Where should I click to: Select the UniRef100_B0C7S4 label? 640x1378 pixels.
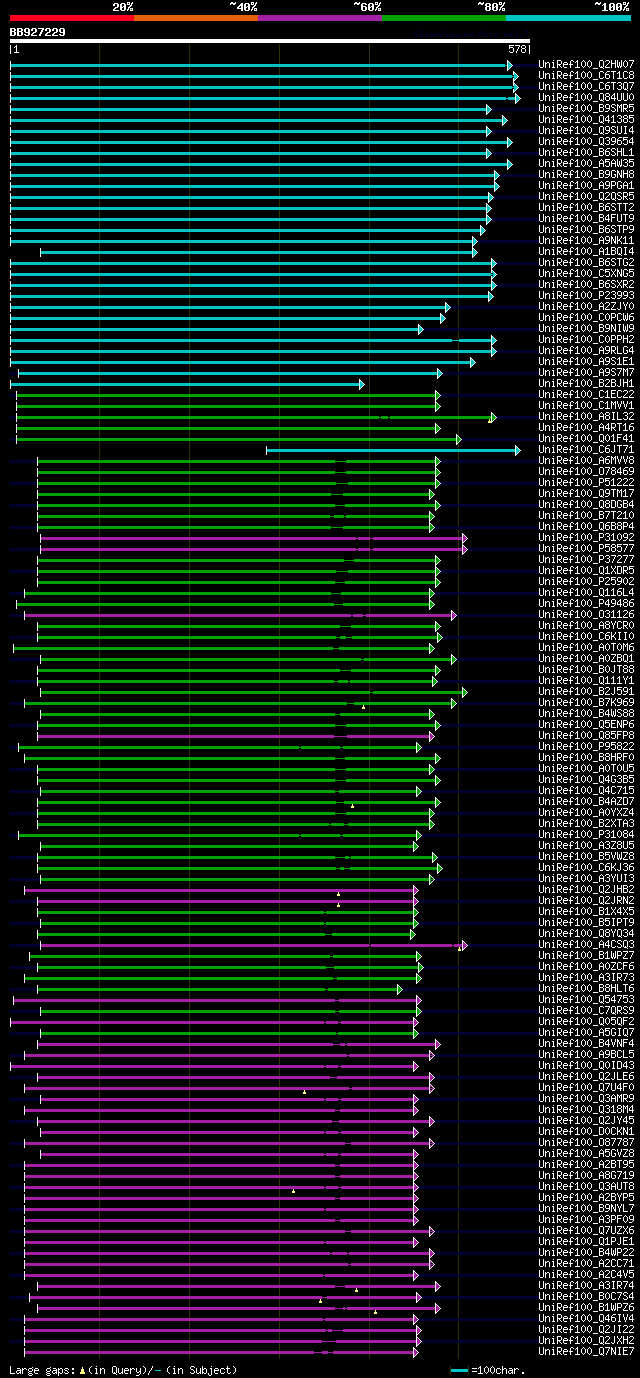click(586, 1296)
